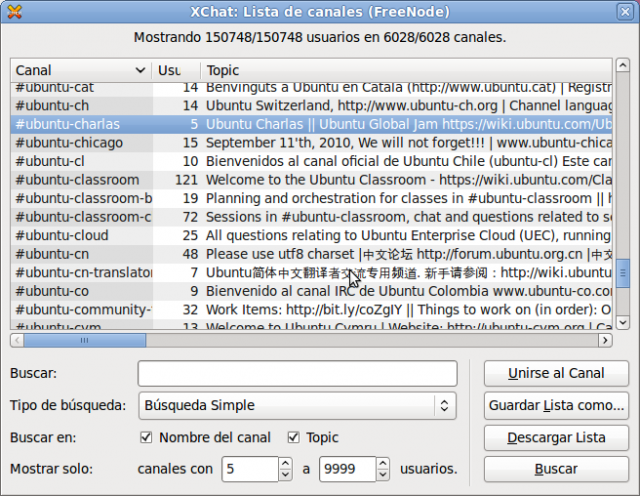
Task: Click the Descargar Lista button
Action: pos(556,438)
